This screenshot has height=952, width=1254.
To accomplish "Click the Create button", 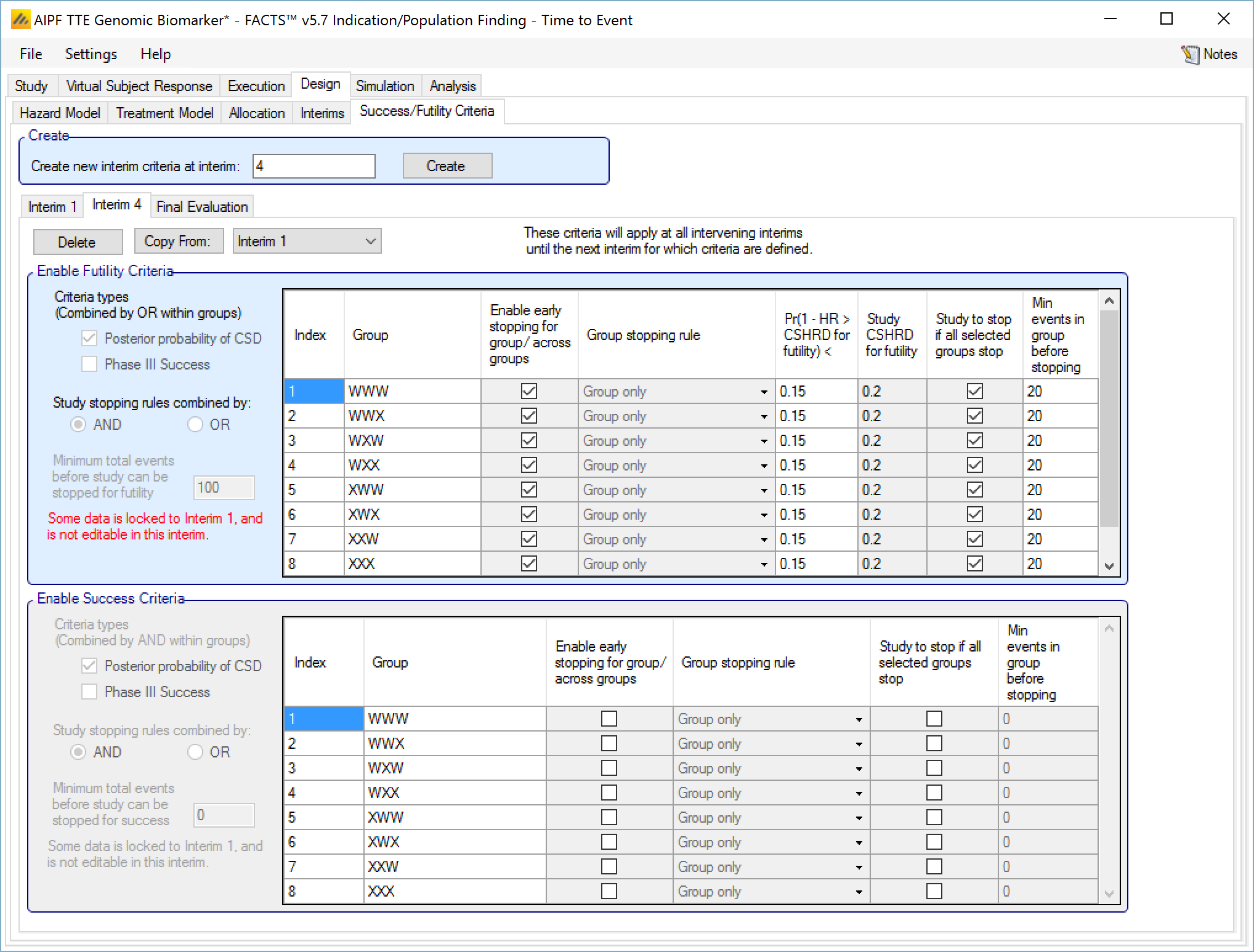I will coord(447,166).
